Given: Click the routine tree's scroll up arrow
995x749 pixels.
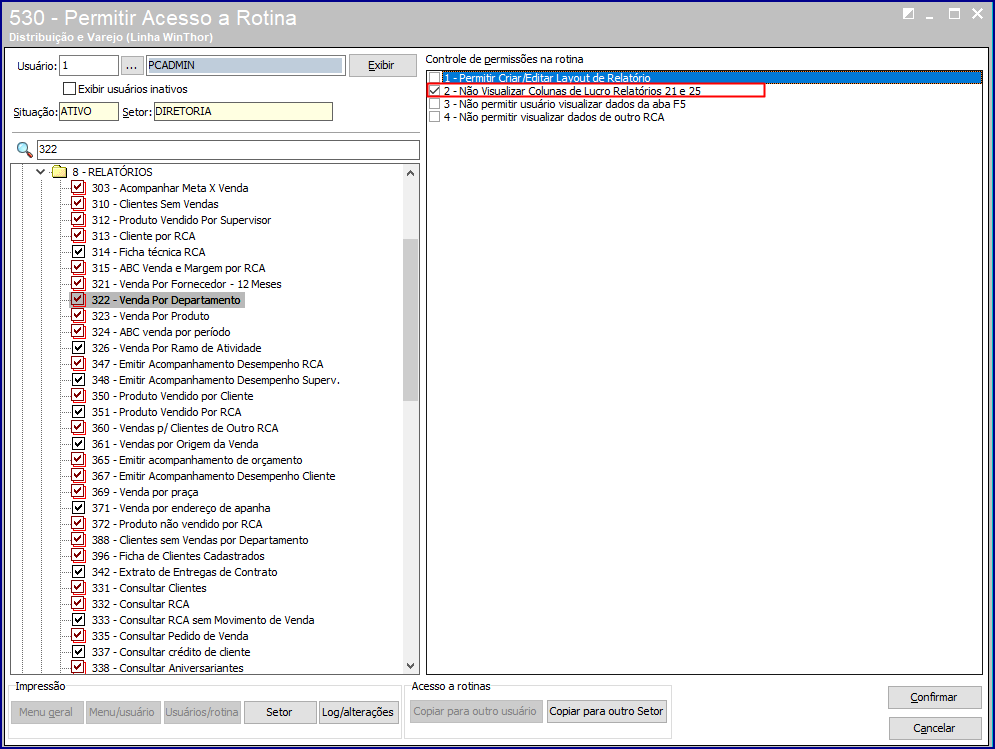Looking at the screenshot, I should click(411, 173).
